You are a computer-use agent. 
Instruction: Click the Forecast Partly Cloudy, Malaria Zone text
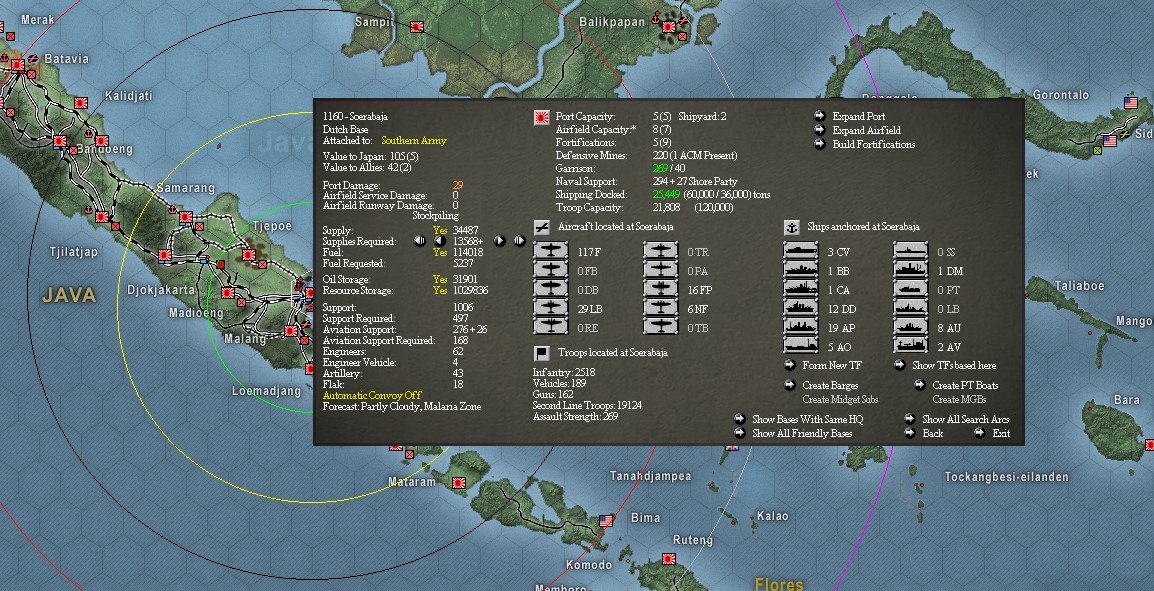click(402, 406)
